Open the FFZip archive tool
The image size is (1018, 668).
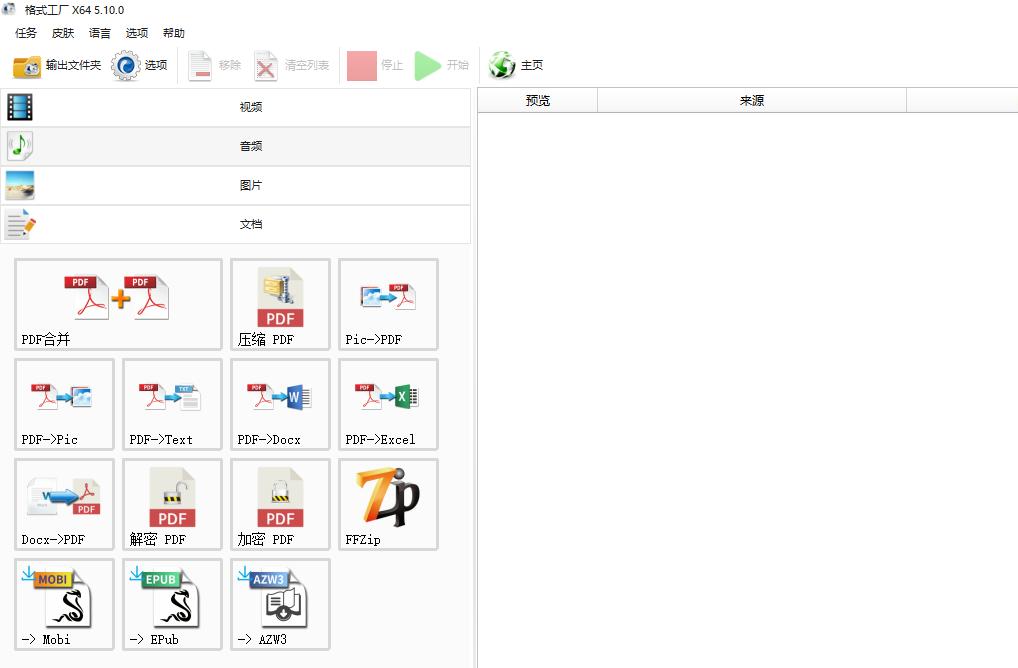point(388,504)
